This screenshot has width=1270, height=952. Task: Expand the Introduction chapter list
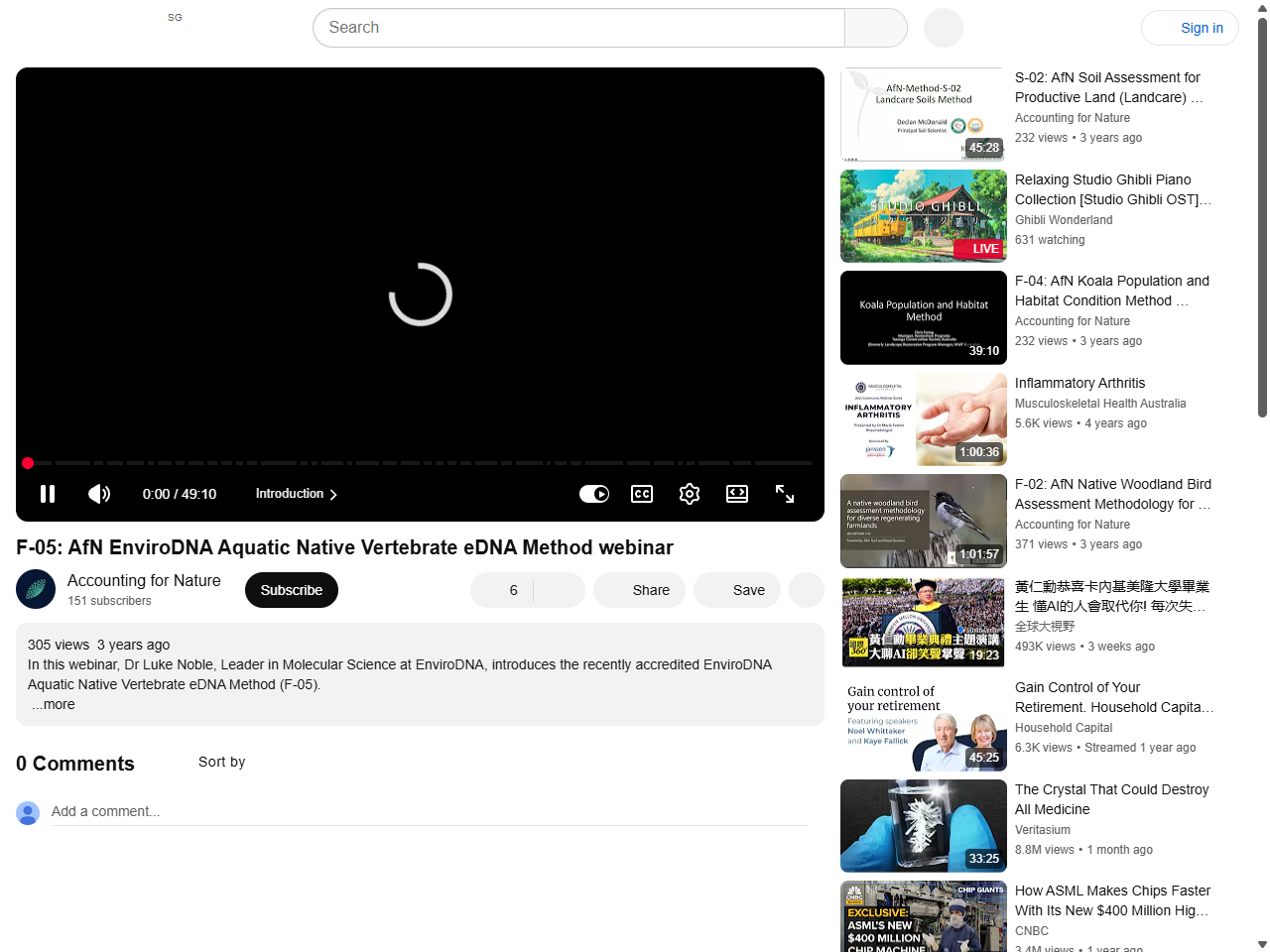pyautogui.click(x=297, y=494)
